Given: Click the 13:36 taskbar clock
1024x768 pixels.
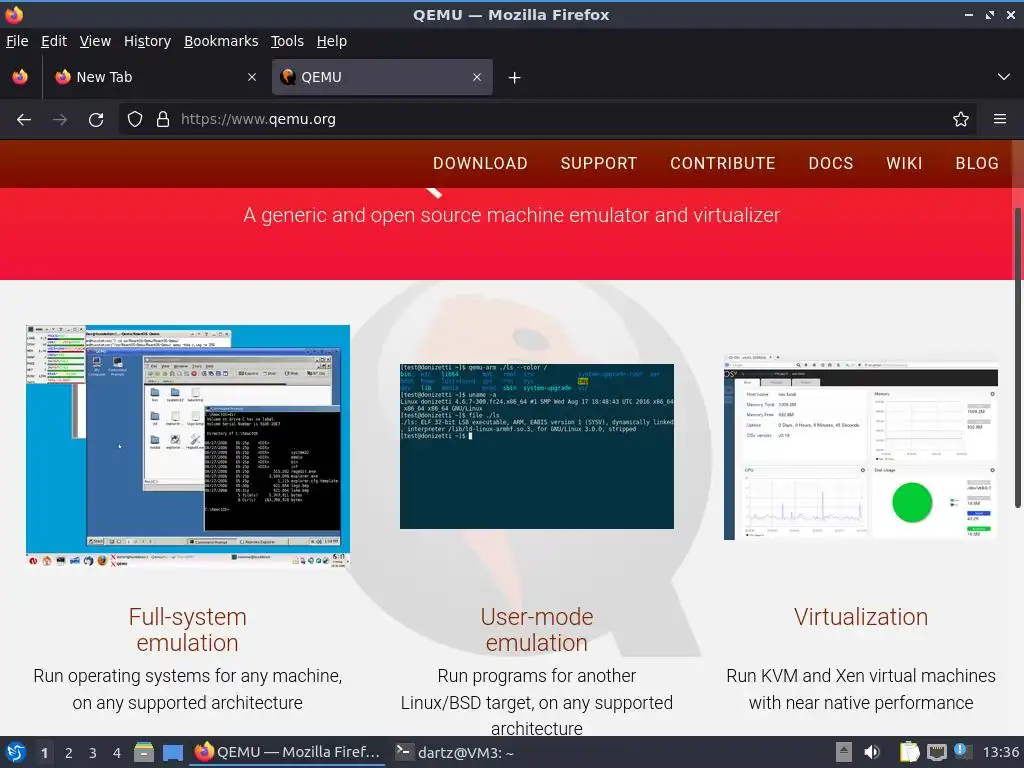Looking at the screenshot, I should (1001, 752).
